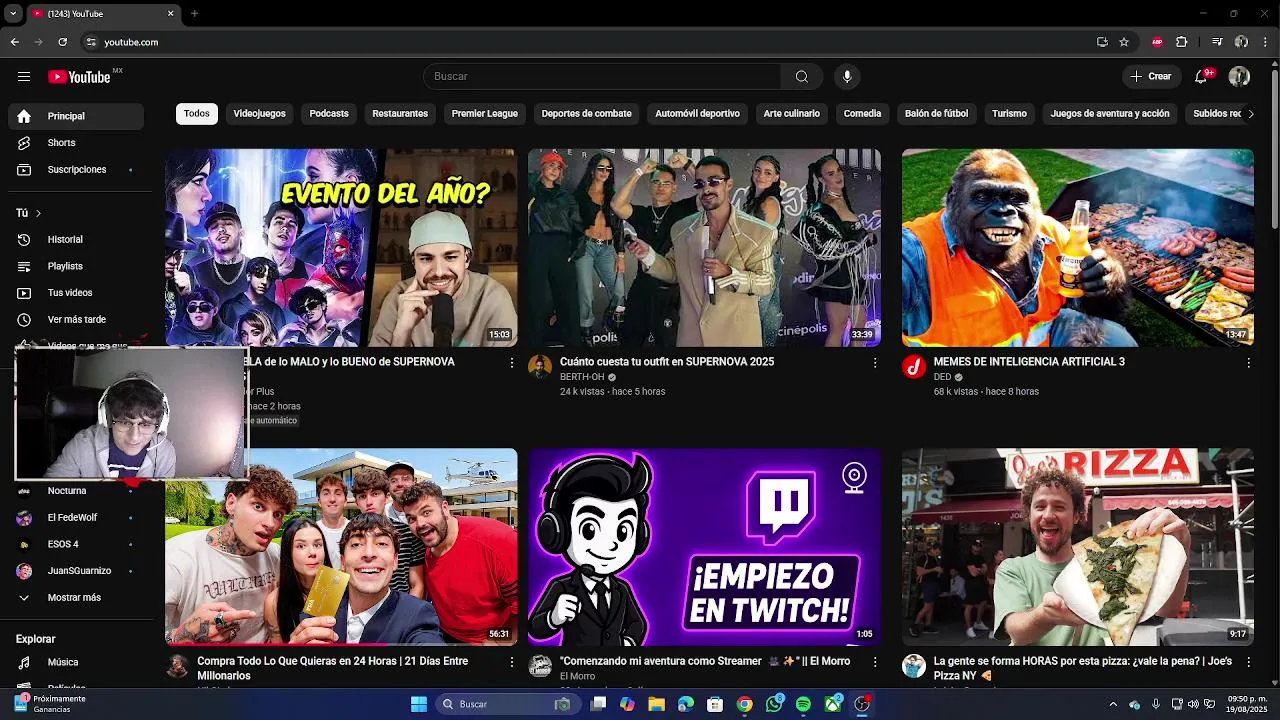Open Tus videos in sidebar
Viewport: 1280px width, 720px height.
[76, 293]
